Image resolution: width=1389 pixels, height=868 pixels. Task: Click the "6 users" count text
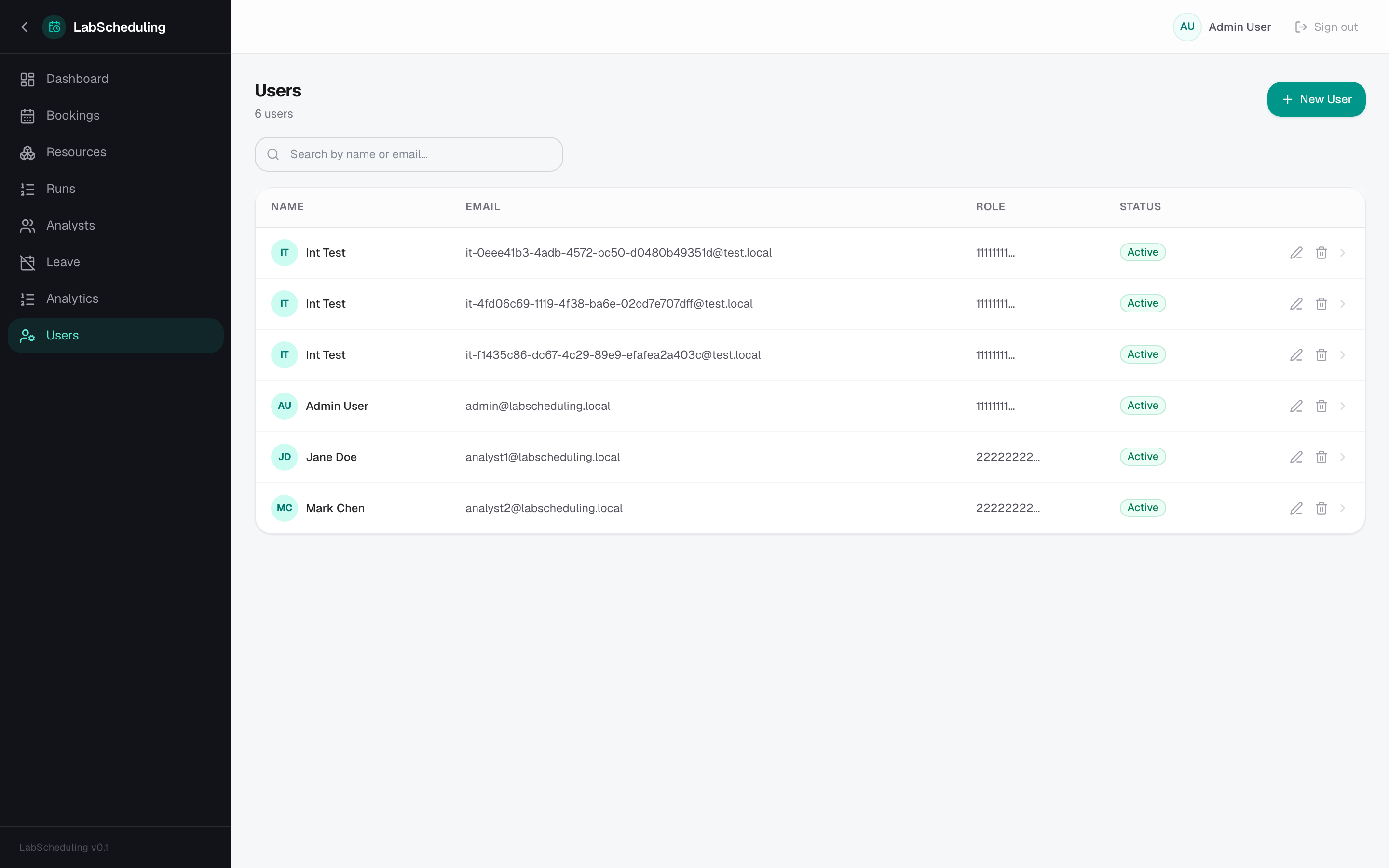274,114
